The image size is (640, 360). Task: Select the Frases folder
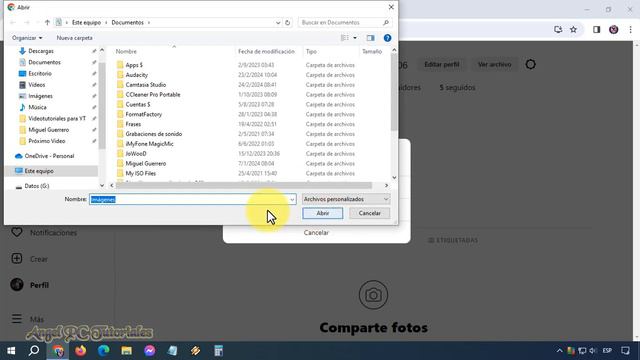tap(133, 124)
